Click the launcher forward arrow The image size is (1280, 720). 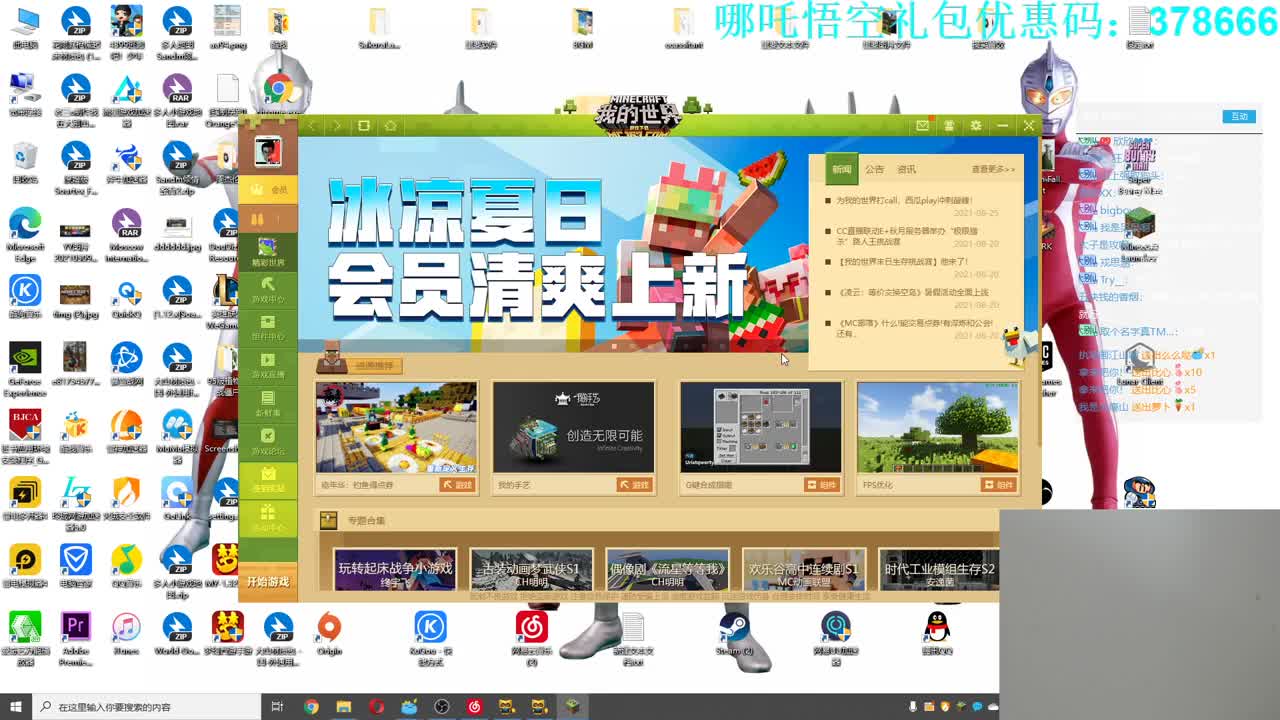click(x=336, y=126)
